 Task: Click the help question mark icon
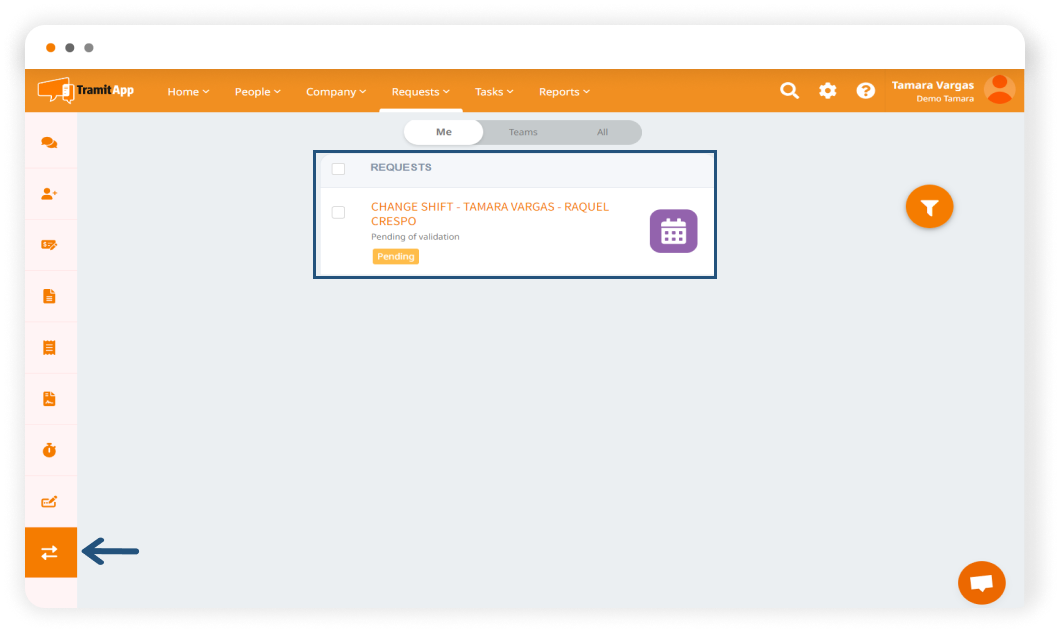[865, 91]
